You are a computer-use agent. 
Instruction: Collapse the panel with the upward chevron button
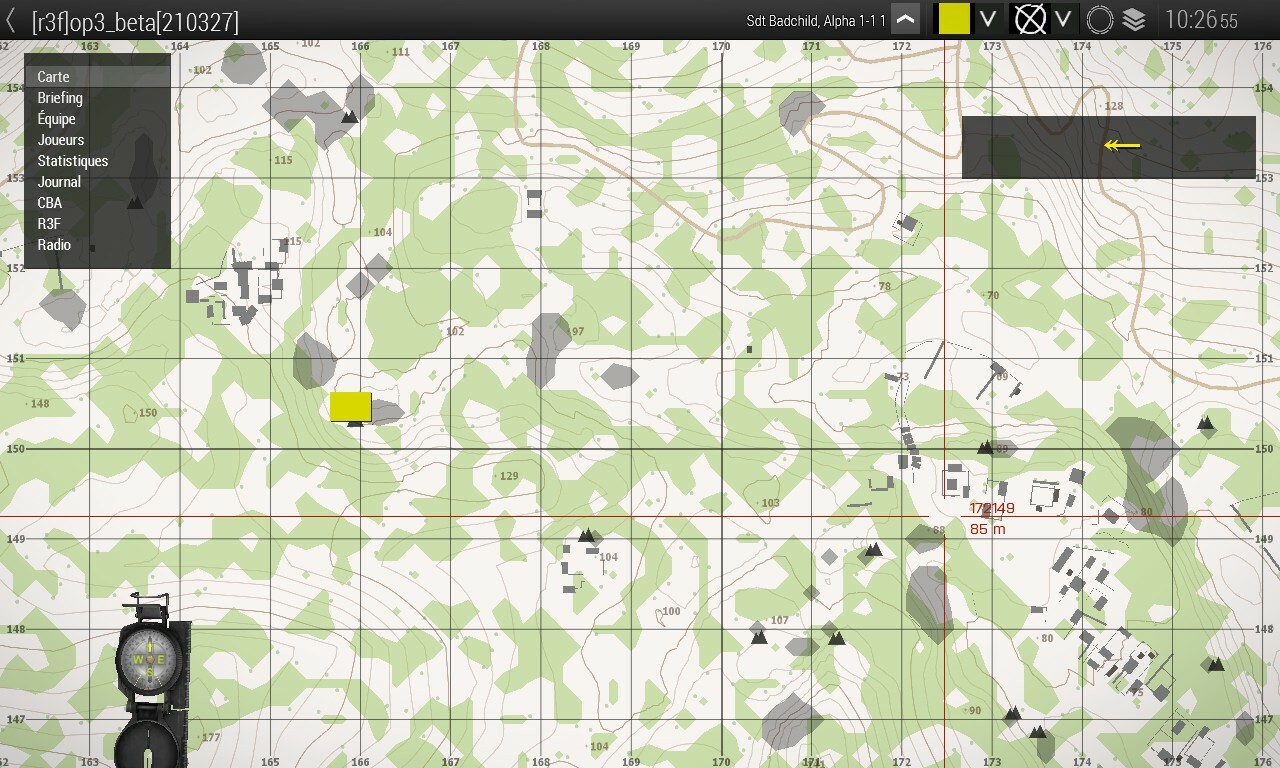click(905, 19)
